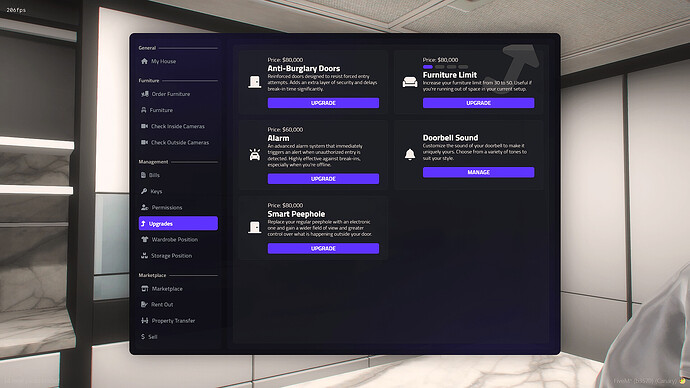Click the Alarm card title
The image size is (690, 388).
tap(279, 138)
